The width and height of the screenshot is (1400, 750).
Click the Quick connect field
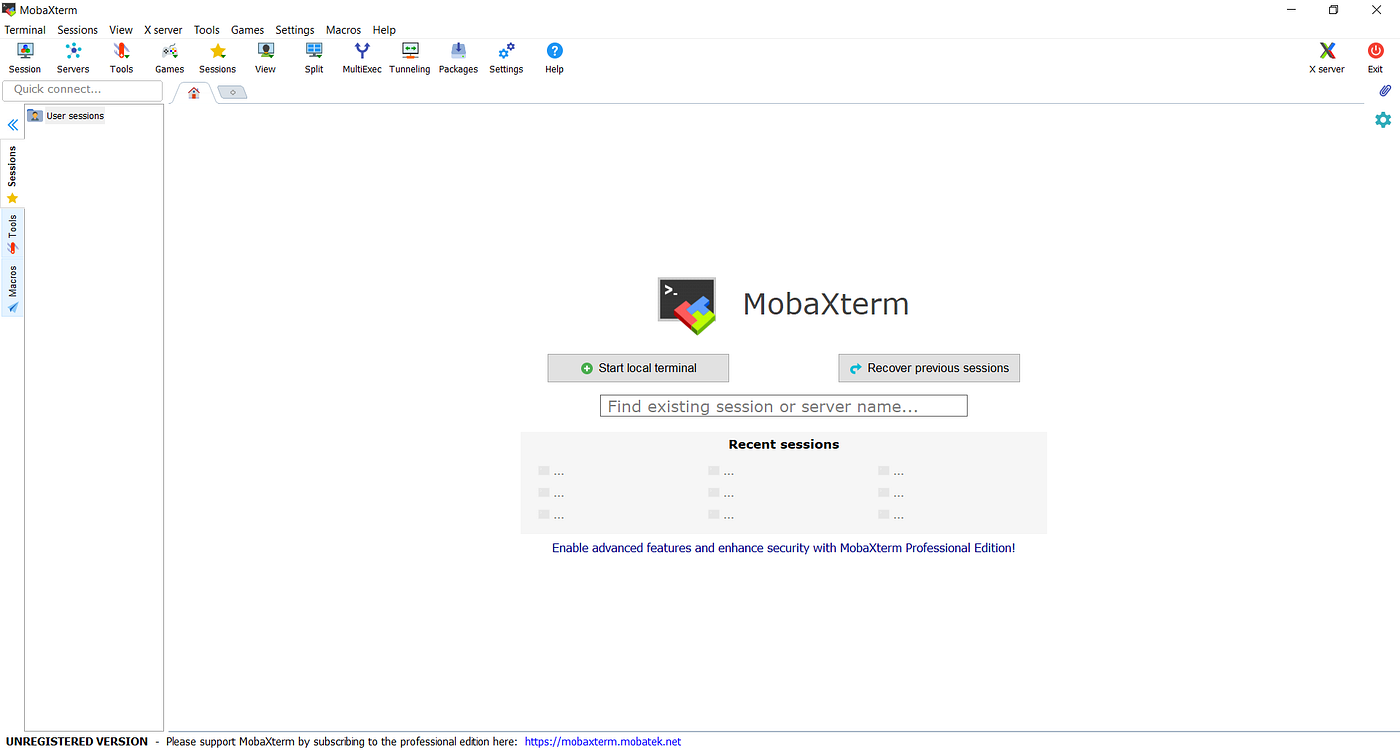tap(82, 90)
